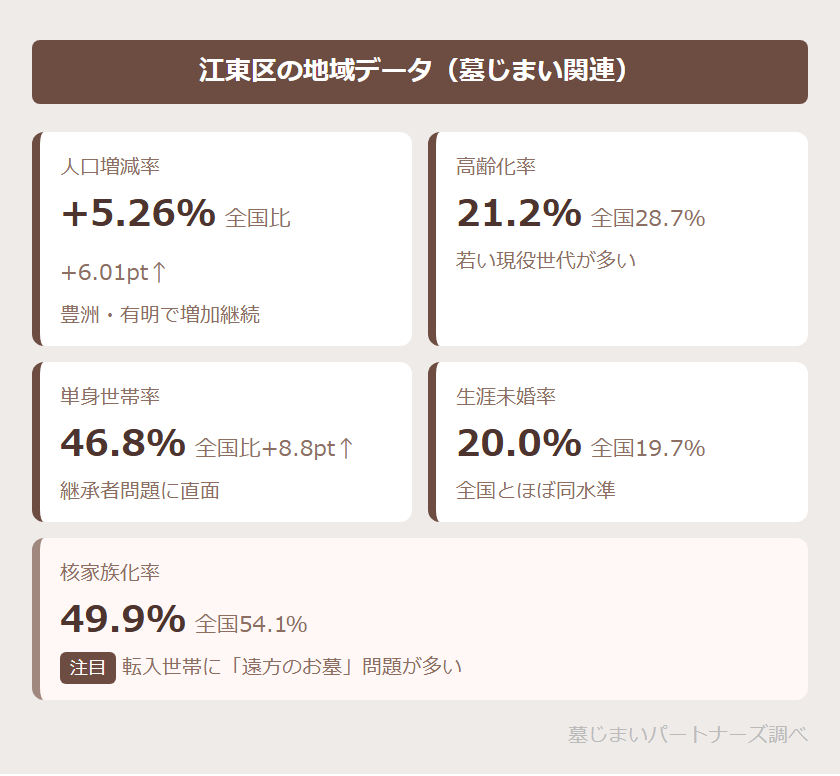Viewport: 840px width, 776px height.
Task: Click the 46.8% single household value
Action: coord(123,443)
